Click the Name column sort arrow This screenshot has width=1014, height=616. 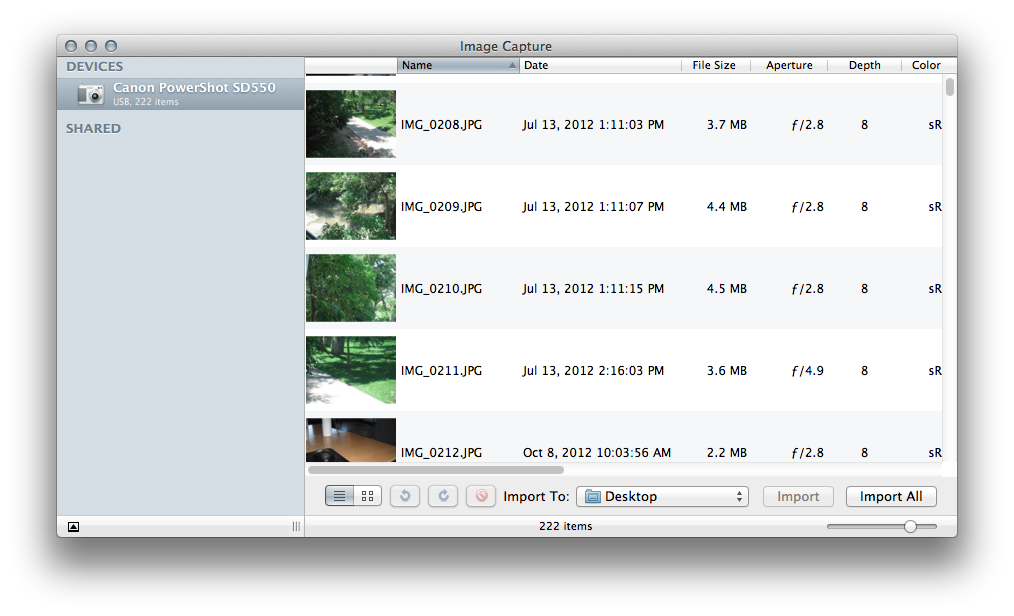point(512,65)
